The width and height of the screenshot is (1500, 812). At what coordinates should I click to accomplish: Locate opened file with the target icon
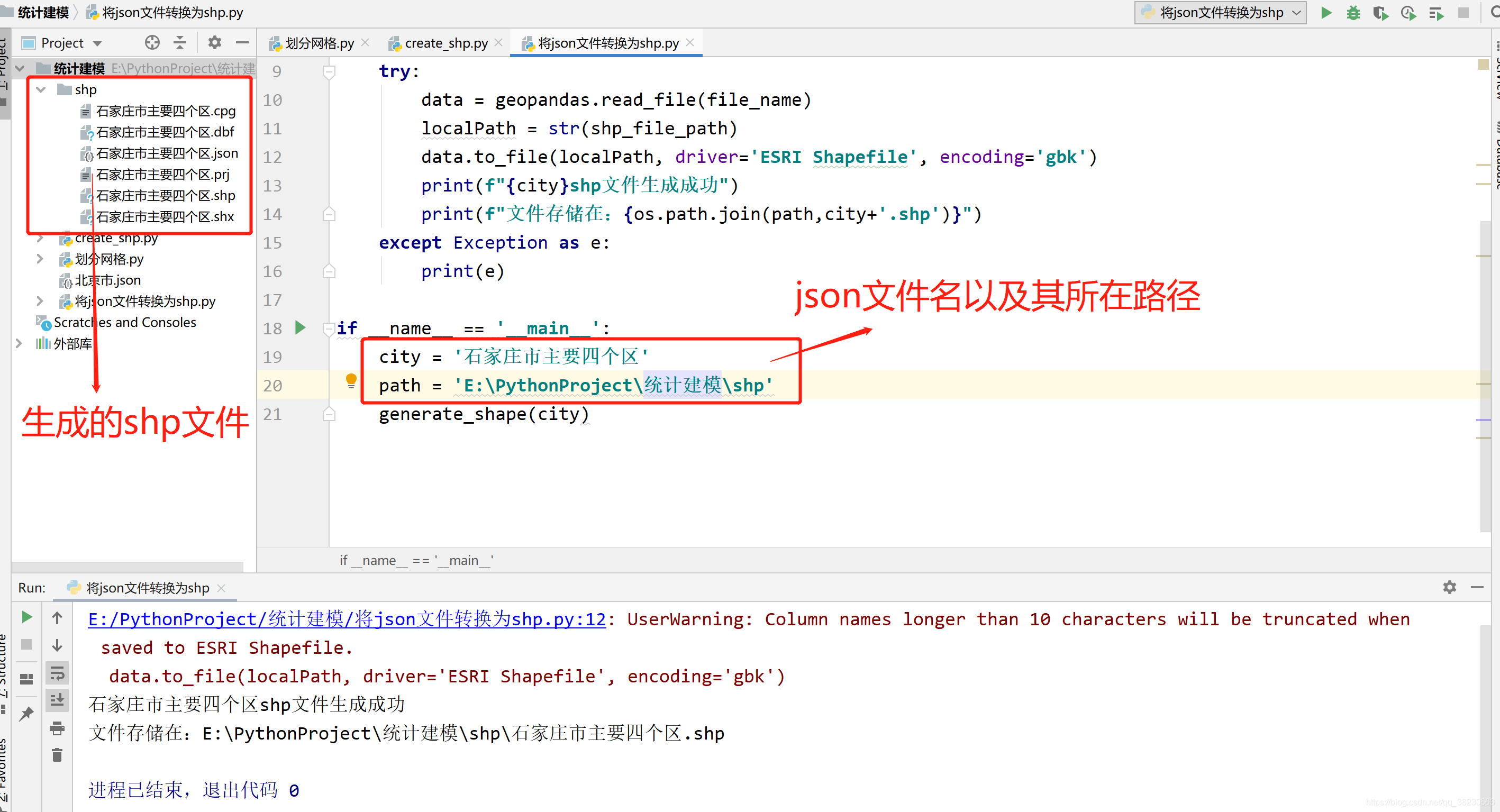tap(152, 42)
